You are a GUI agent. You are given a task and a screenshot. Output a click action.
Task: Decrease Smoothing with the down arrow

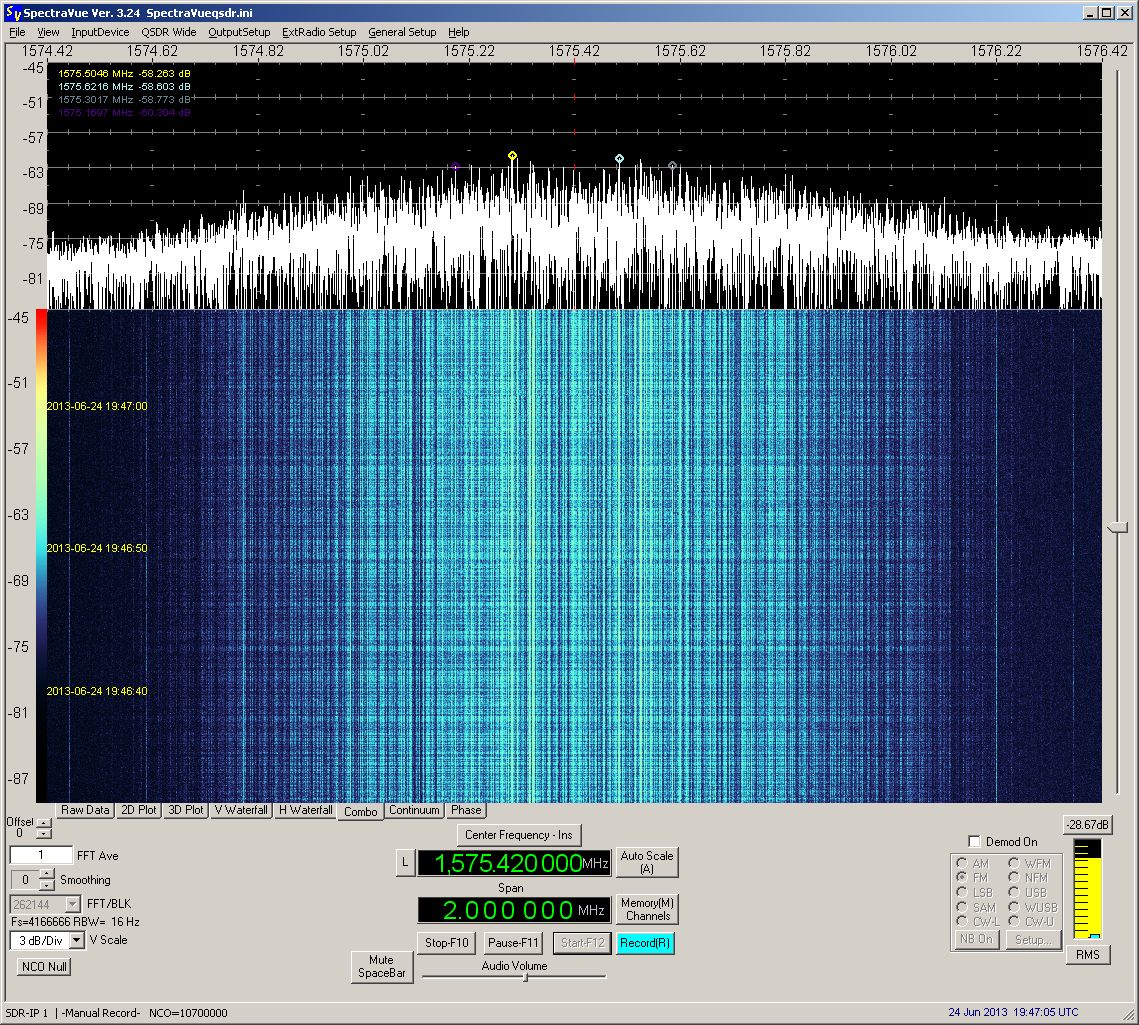(46, 885)
